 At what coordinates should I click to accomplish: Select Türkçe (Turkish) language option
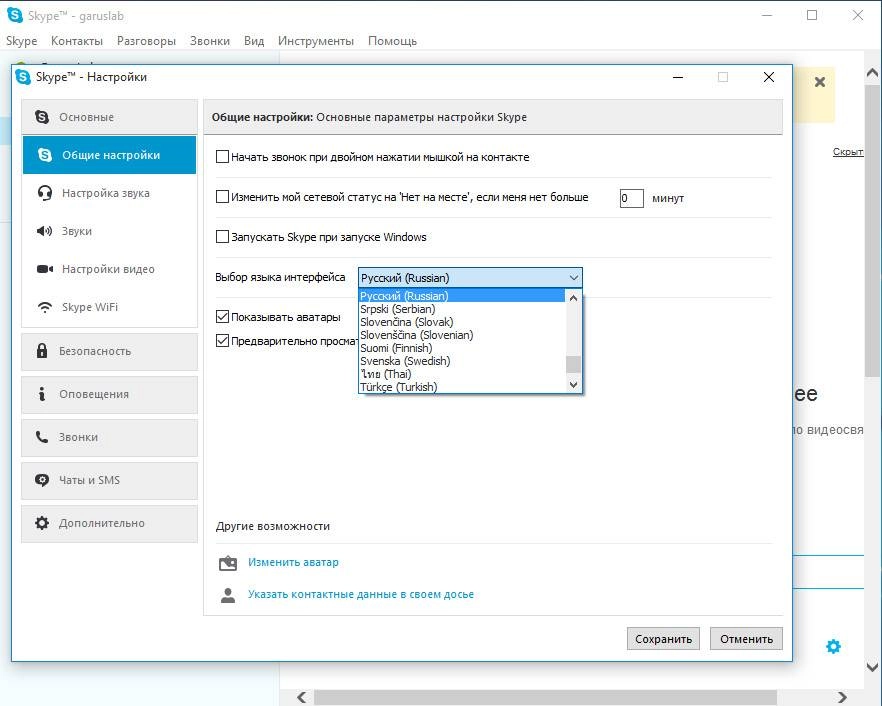point(462,386)
